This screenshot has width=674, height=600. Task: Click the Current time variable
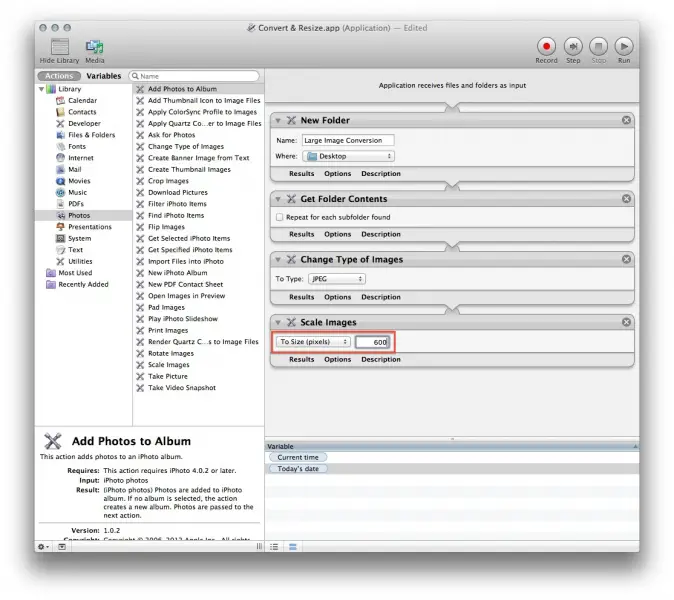297,457
